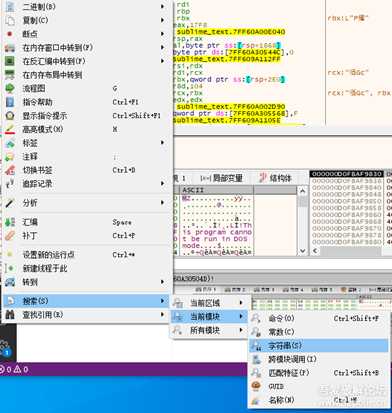The width and height of the screenshot is (392, 413).
Task: Click the 分析 analysis wand icon
Action: [x=10, y=203]
